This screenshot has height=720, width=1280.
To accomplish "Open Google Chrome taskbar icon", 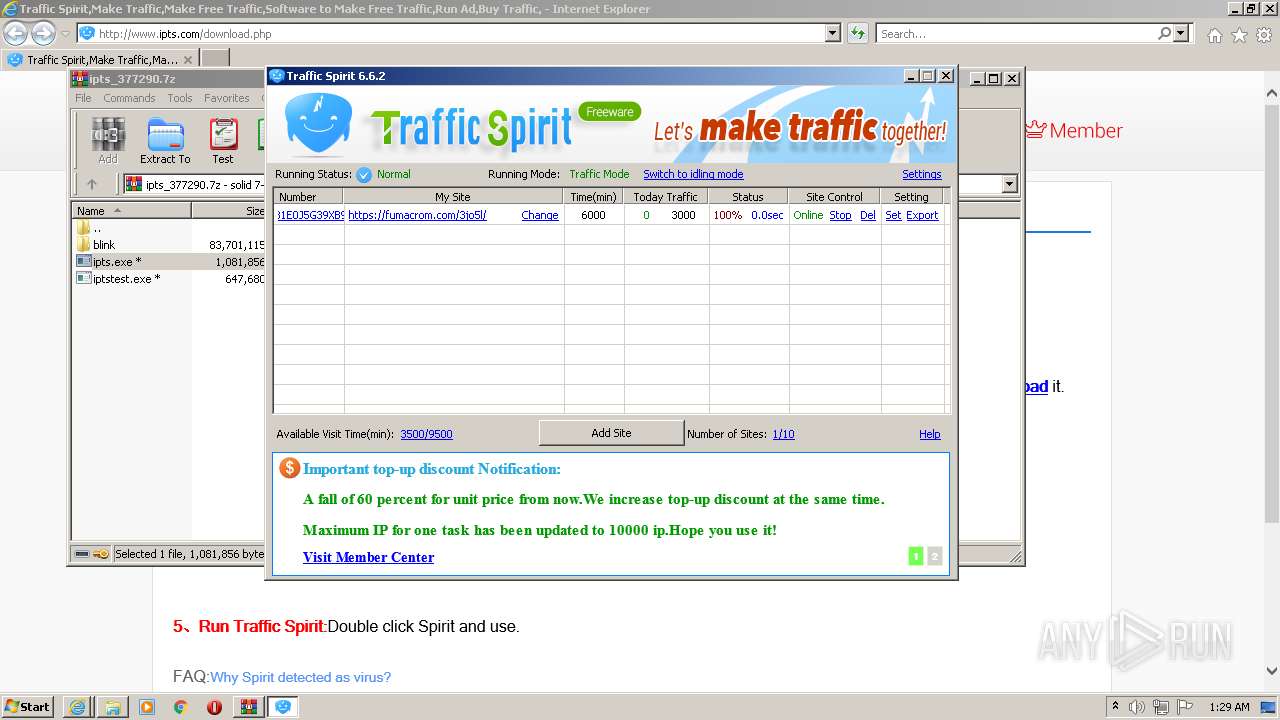I will click(180, 706).
